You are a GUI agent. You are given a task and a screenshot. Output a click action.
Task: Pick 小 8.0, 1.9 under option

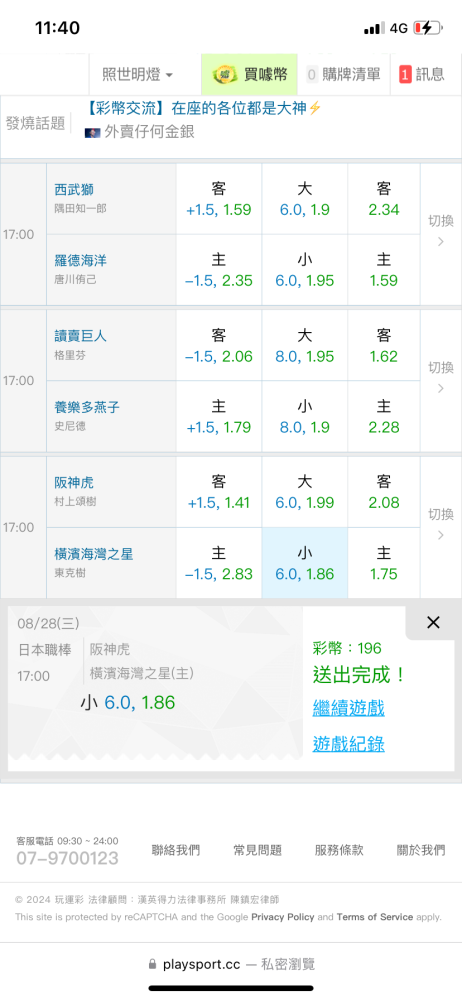point(304,416)
